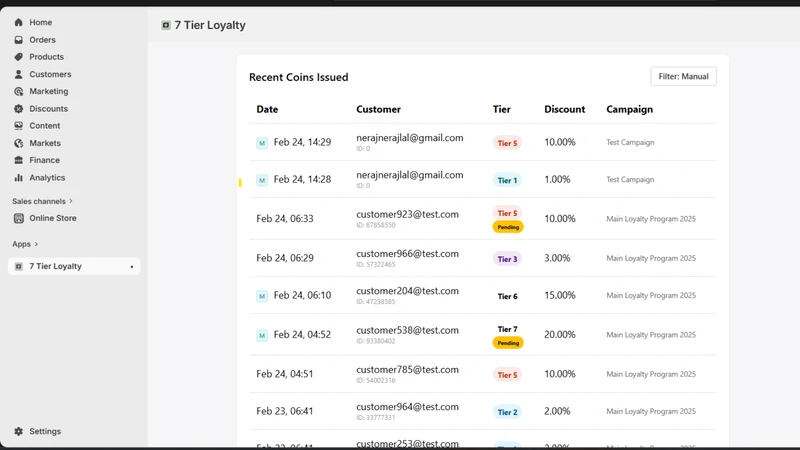Click the 20.00% discount value
800x450 pixels.
[560, 335]
